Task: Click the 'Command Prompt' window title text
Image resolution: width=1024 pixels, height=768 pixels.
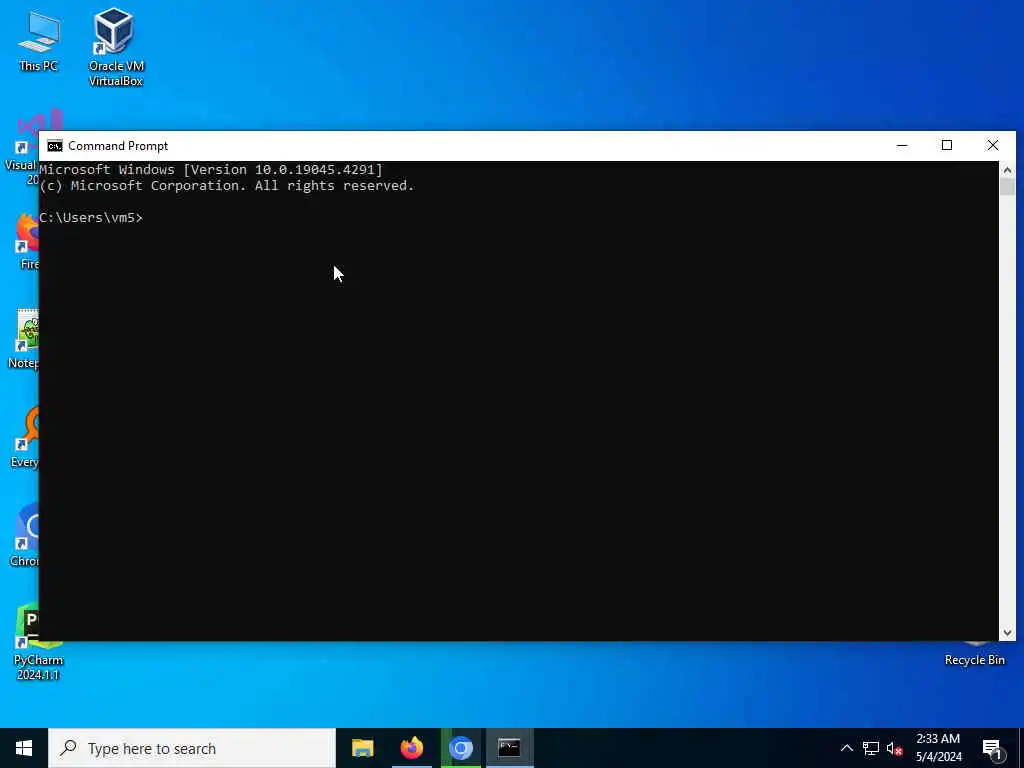Action: pyautogui.click(x=118, y=146)
